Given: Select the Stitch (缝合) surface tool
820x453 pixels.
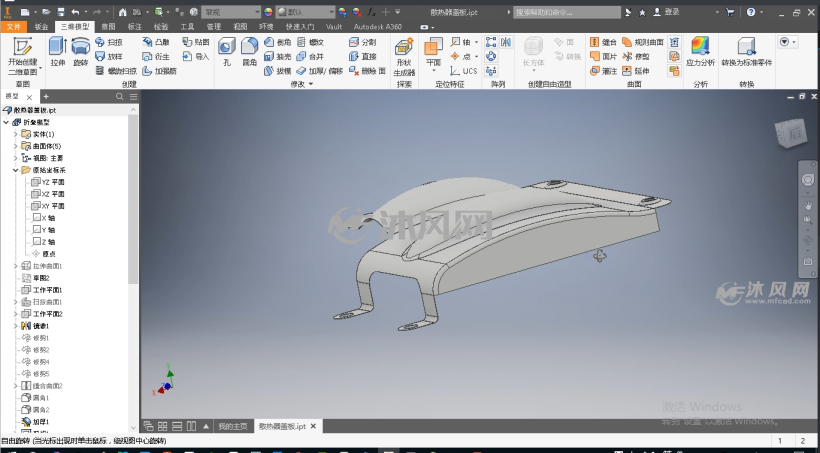Looking at the screenshot, I should coord(603,42).
